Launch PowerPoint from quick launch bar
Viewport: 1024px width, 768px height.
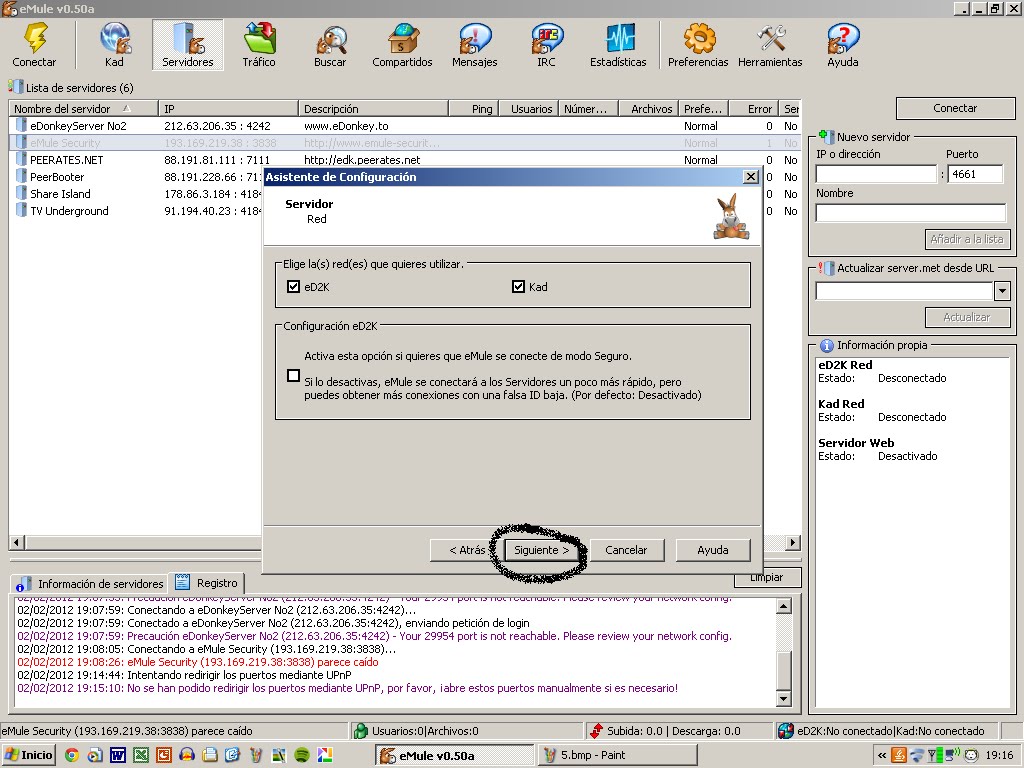point(163,755)
